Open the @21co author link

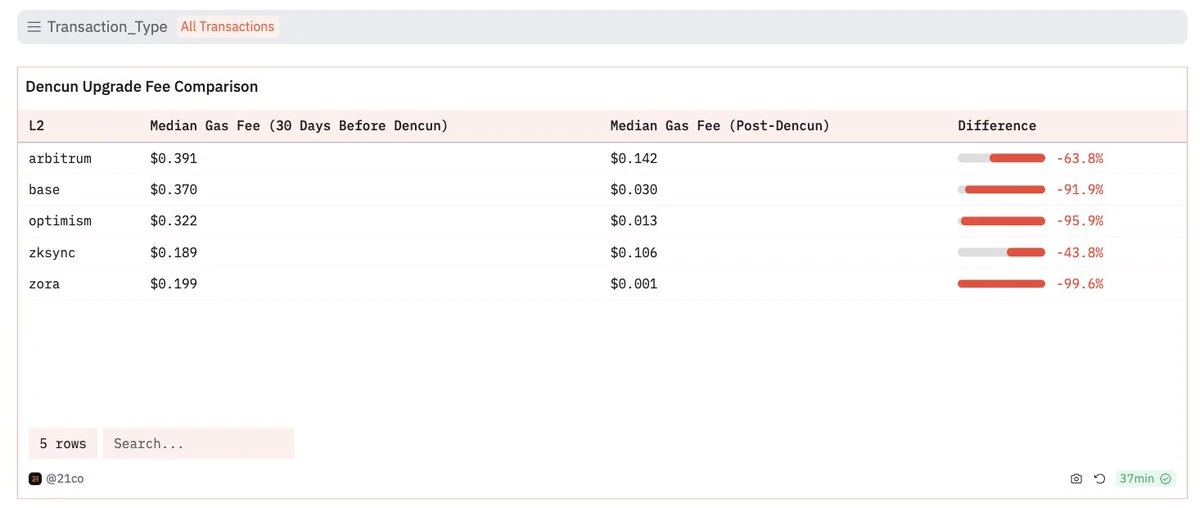point(65,479)
